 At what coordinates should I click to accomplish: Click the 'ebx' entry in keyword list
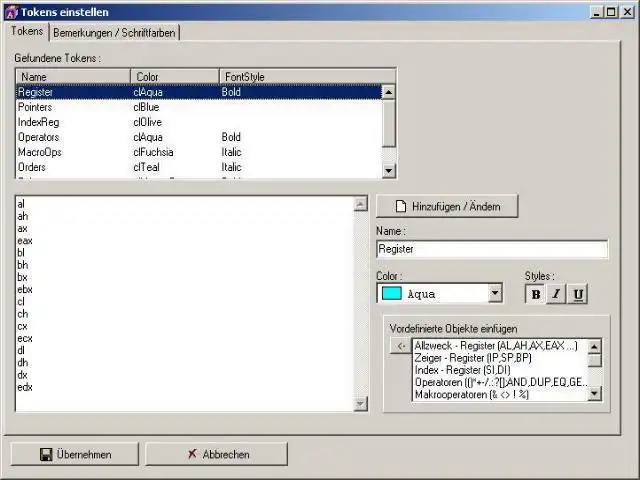25,289
